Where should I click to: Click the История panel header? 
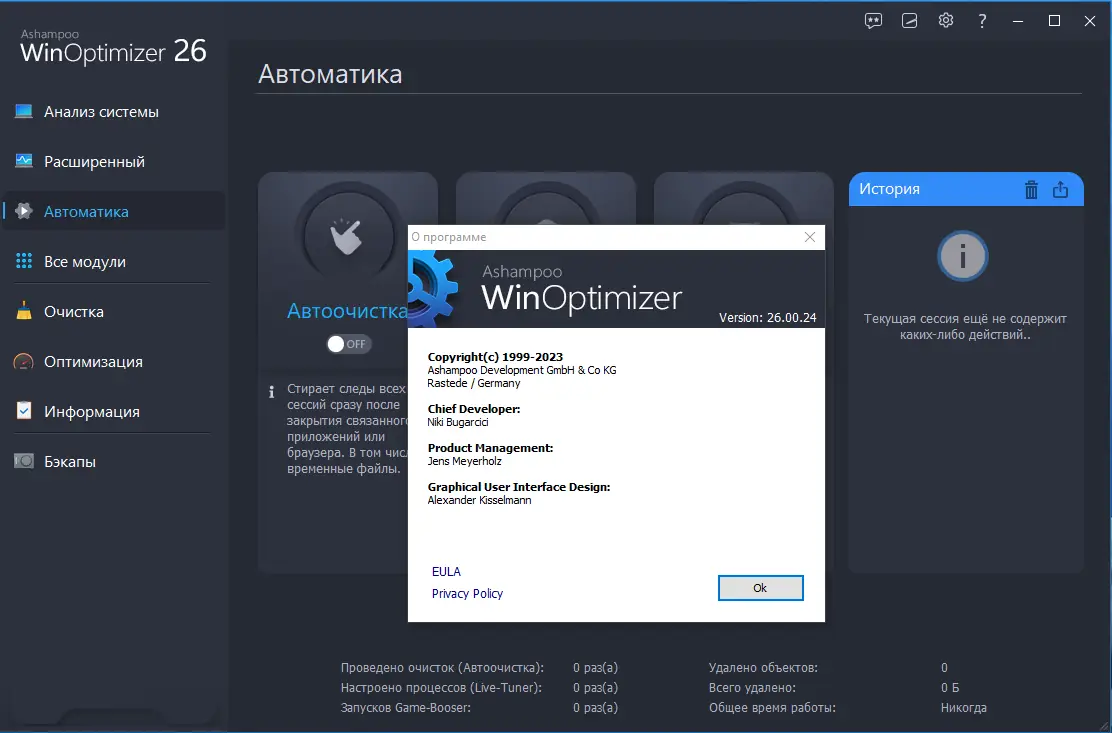click(966, 189)
